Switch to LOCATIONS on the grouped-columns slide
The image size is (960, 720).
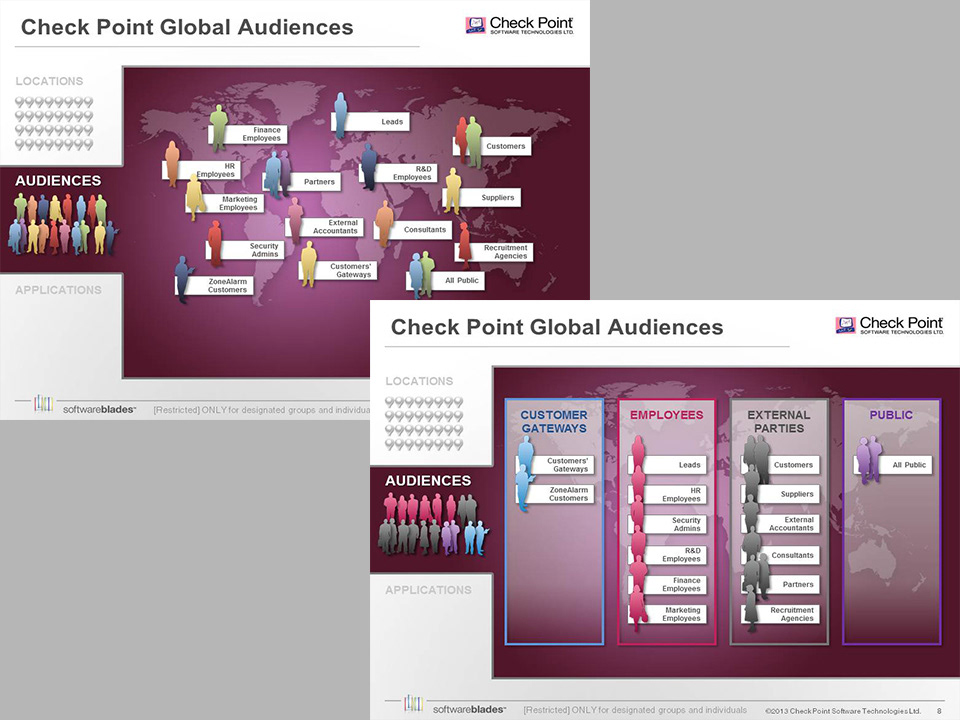tap(419, 381)
